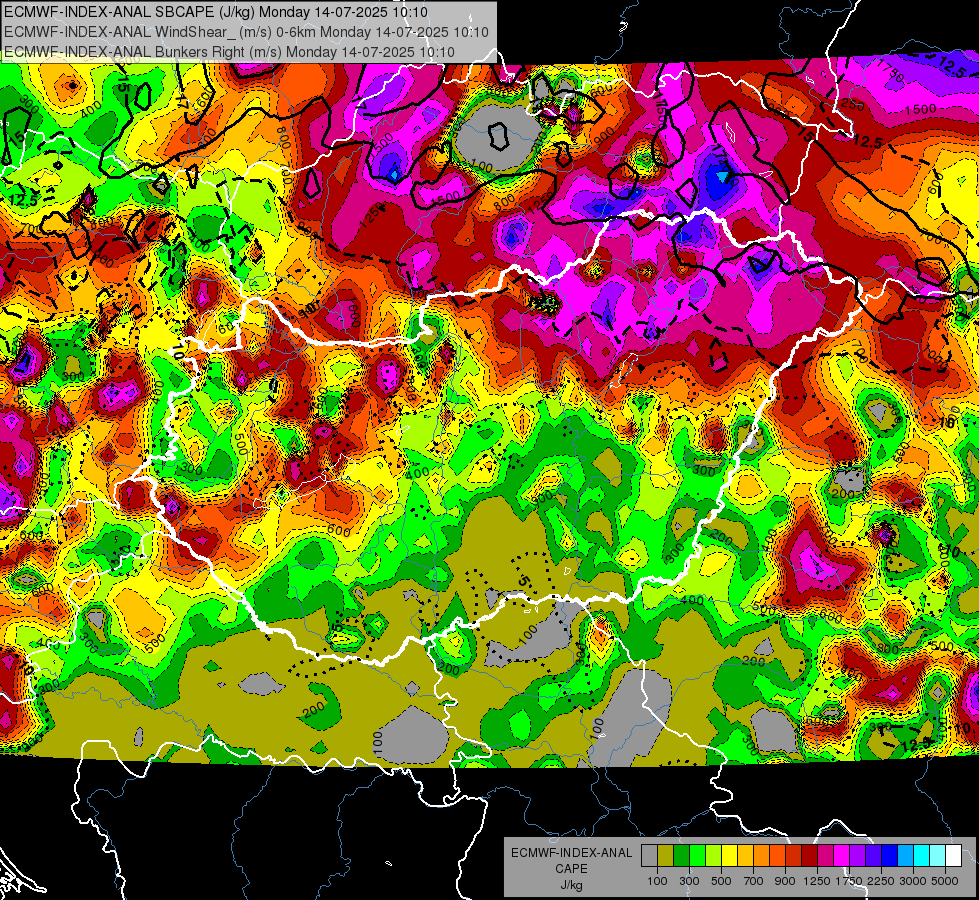This screenshot has width=979, height=900.
Task: Select the white swatch at legend end
Action: [x=954, y=856]
